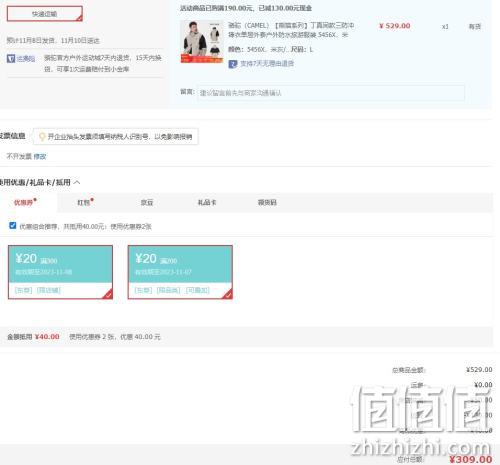This screenshot has width=500, height=465.
Task: Open the 礼品卡 tab
Action: pyautogui.click(x=207, y=203)
